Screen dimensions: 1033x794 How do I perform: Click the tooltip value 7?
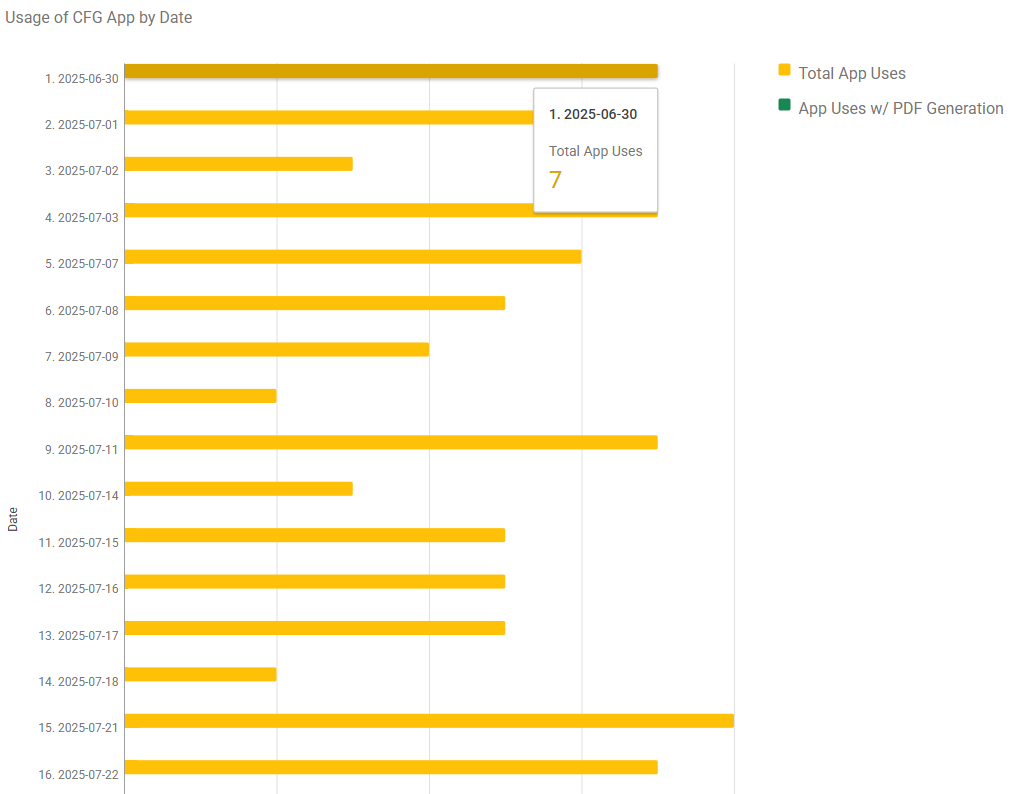coord(555,181)
